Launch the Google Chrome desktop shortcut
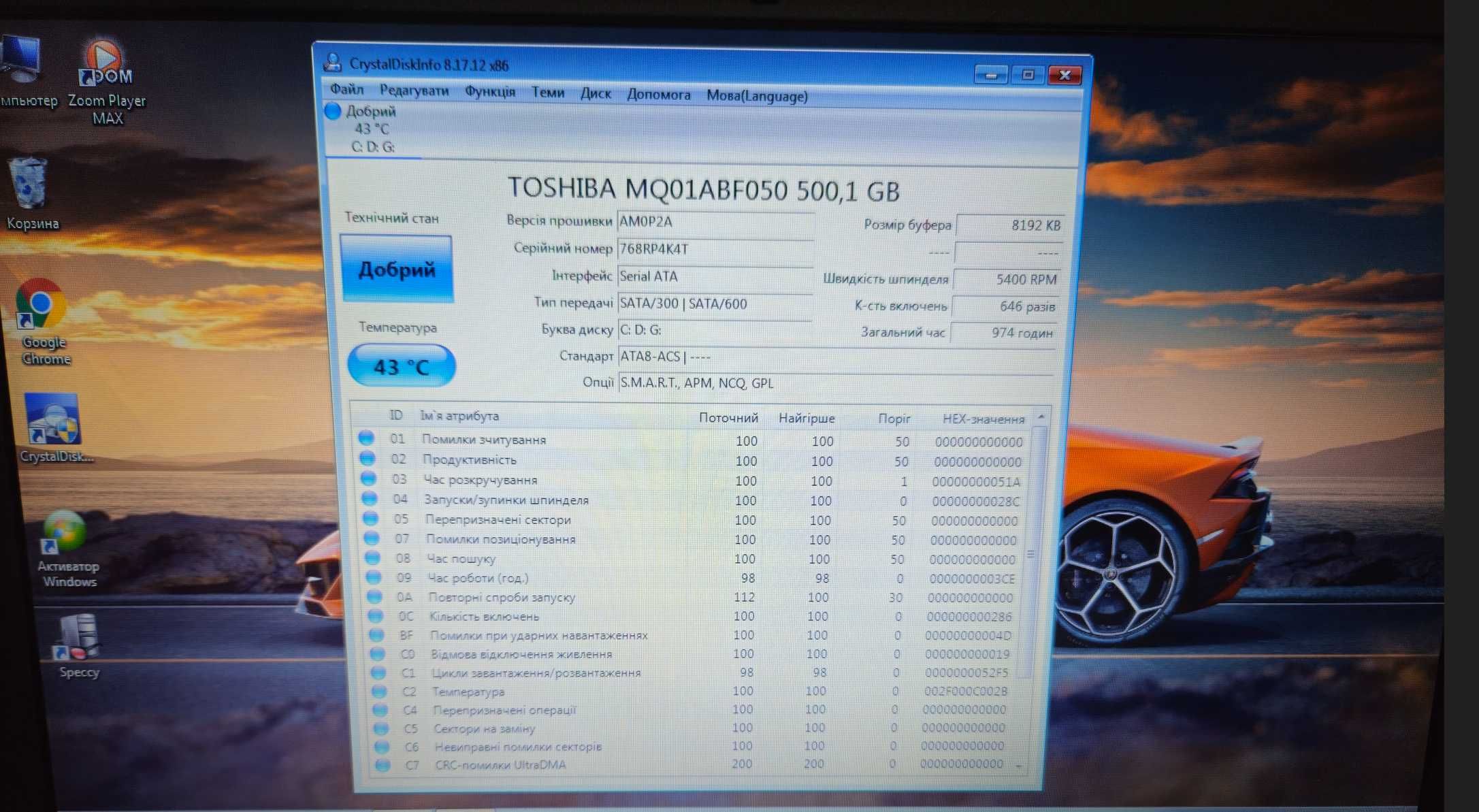 (42, 321)
